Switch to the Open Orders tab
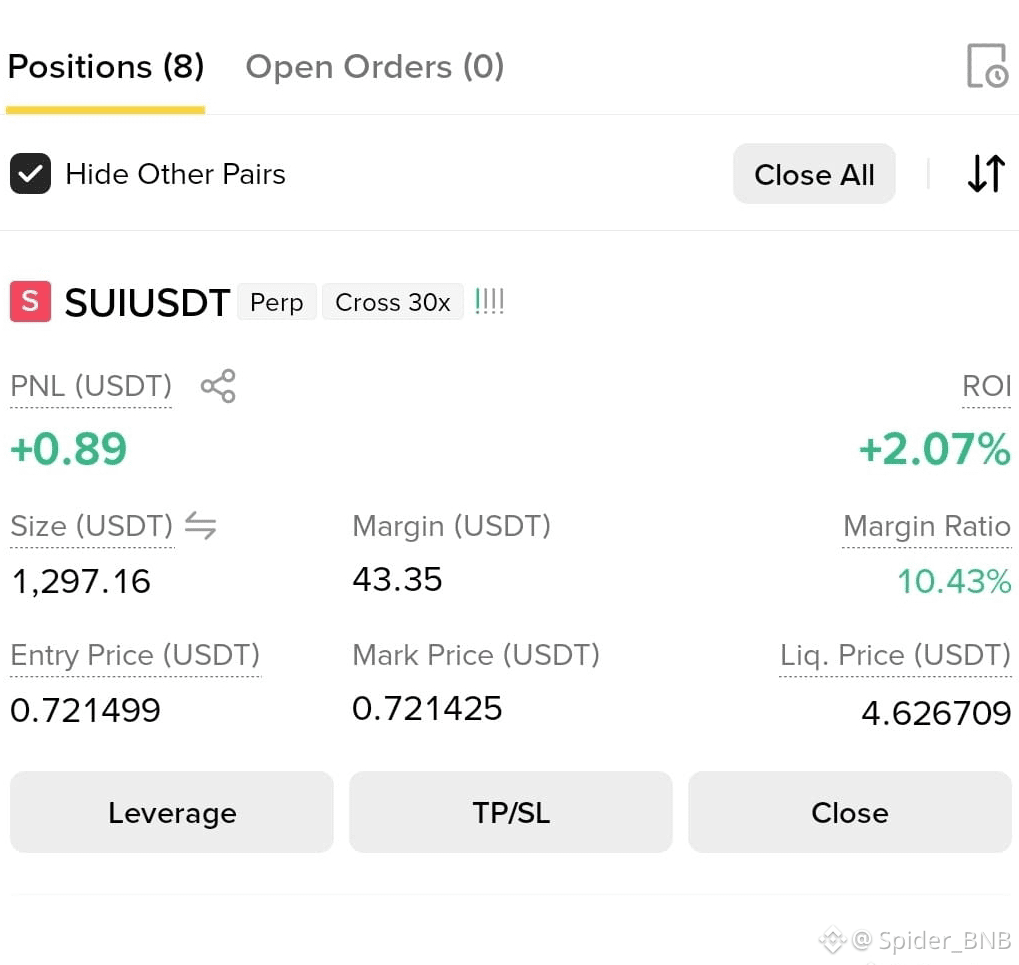Image resolution: width=1019 pixels, height=965 pixels. tap(374, 66)
